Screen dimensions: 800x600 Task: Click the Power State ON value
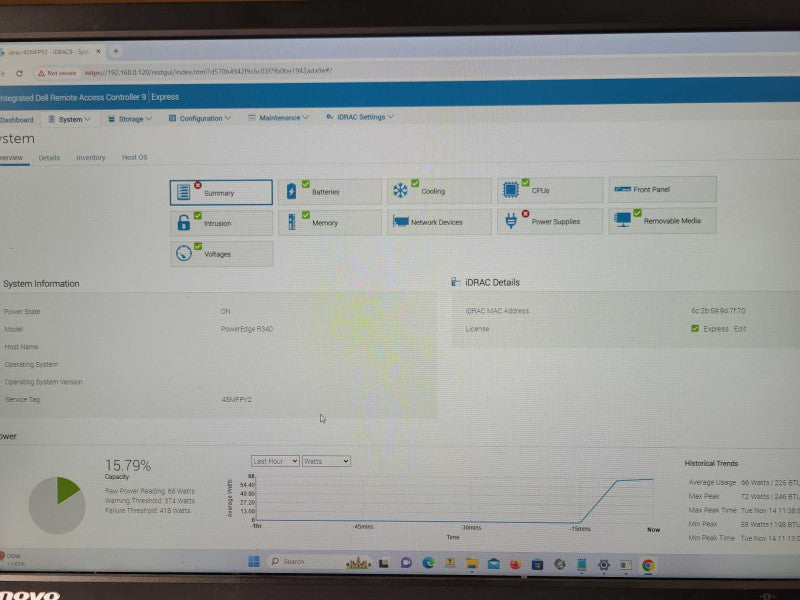[x=226, y=311]
